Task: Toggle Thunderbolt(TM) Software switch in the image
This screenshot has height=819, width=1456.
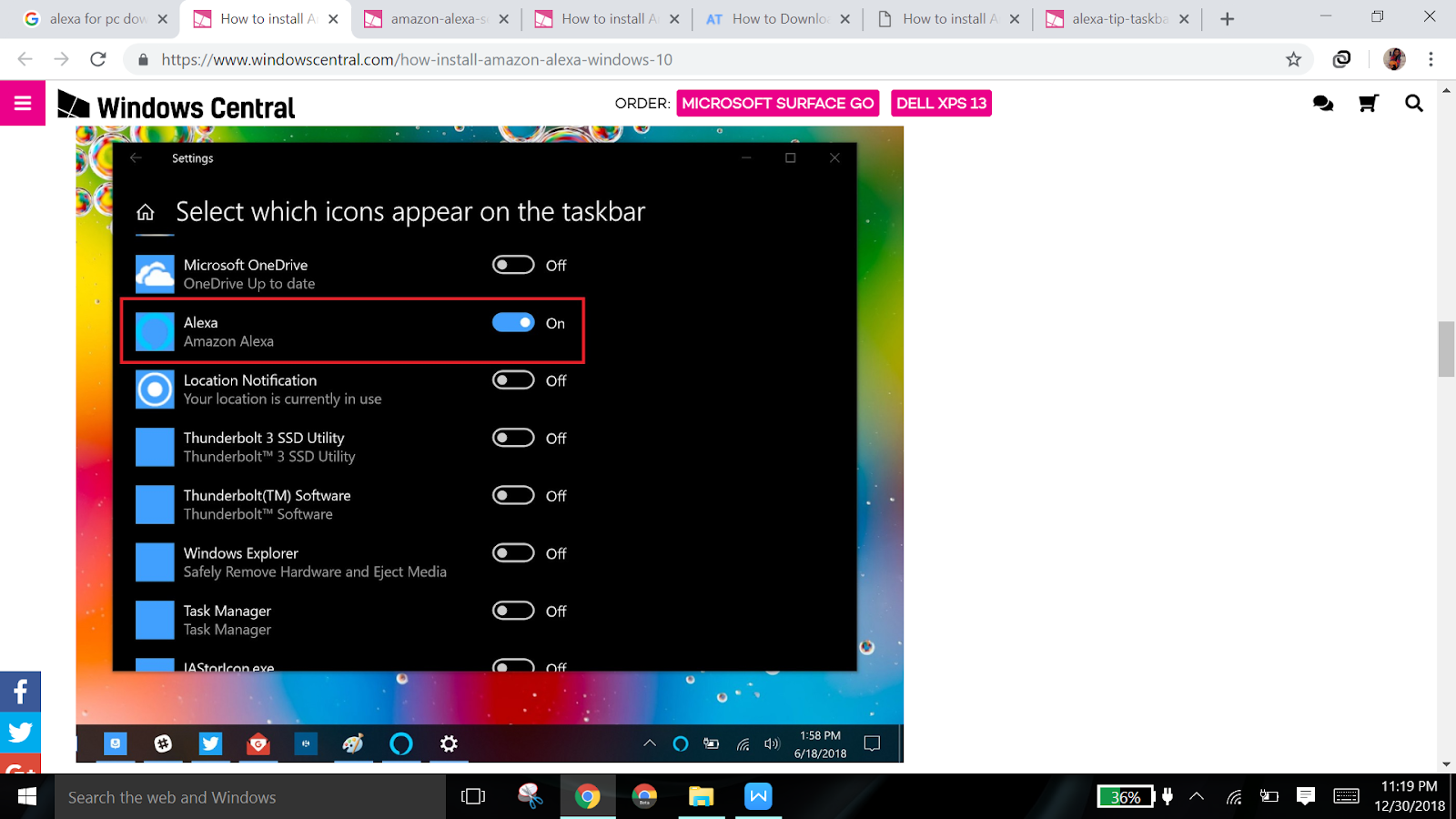Action: coord(513,495)
